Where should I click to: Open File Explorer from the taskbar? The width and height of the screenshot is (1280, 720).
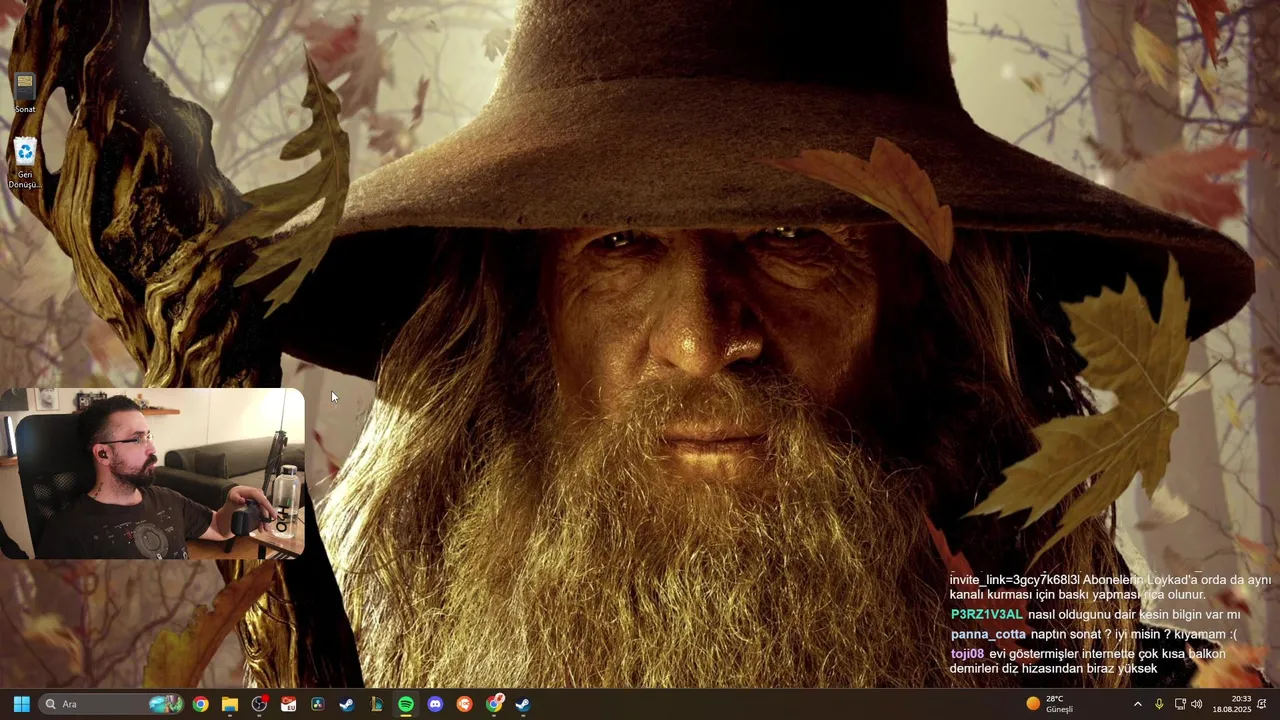coord(230,704)
